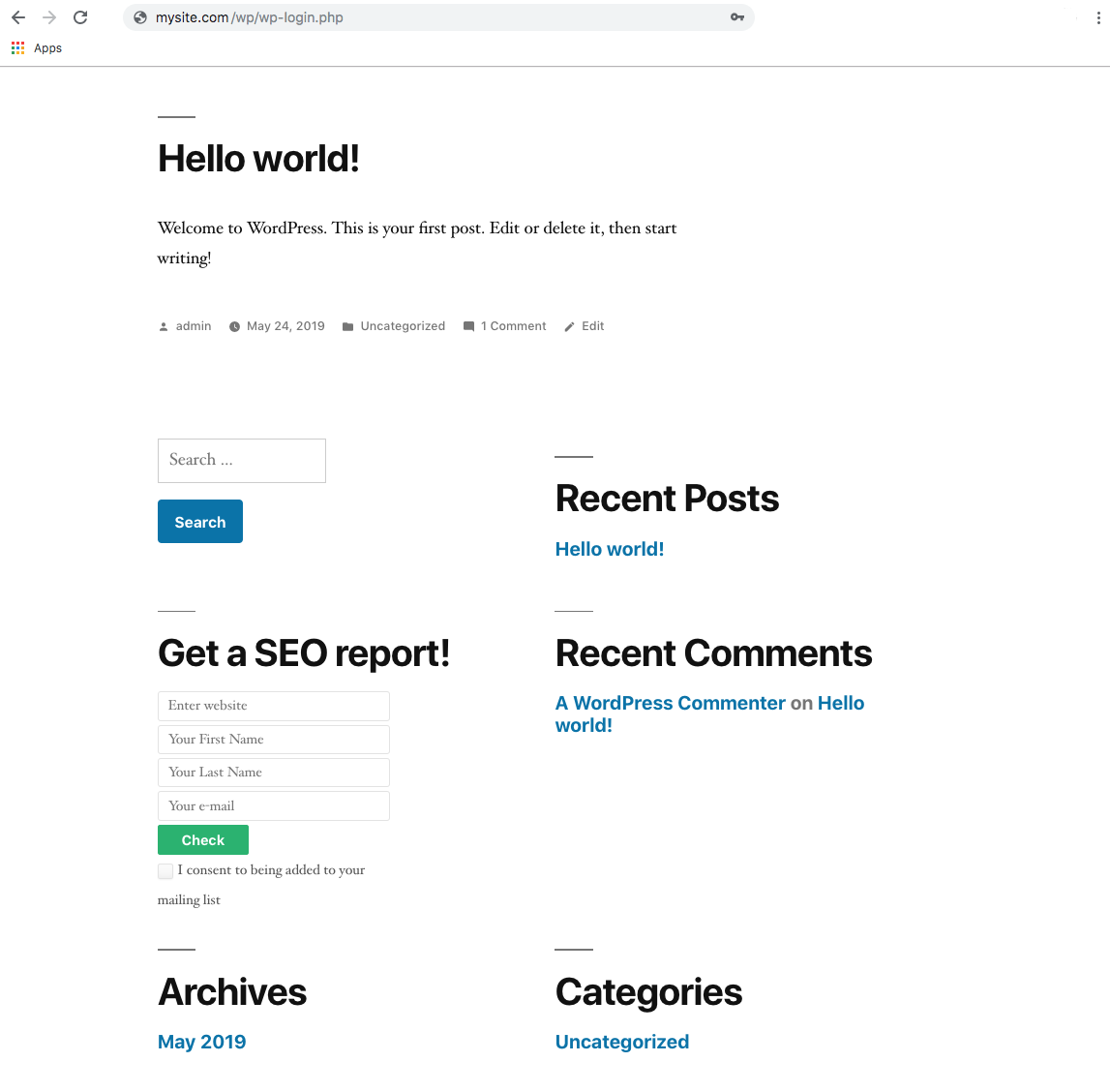The image size is (1110, 1092).
Task: Open Hello world! under Recent Posts
Action: (609, 549)
